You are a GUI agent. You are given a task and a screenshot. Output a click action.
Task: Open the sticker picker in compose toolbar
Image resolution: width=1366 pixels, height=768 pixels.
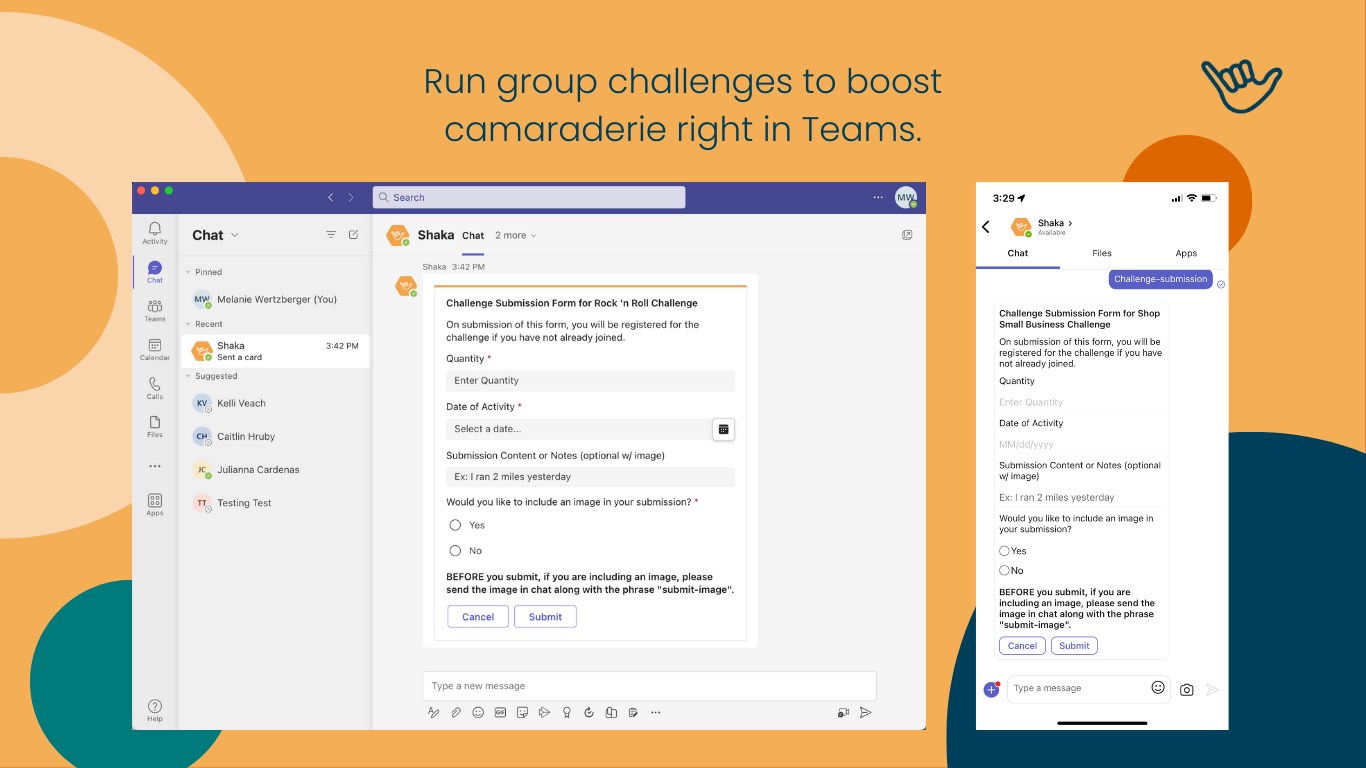point(521,712)
